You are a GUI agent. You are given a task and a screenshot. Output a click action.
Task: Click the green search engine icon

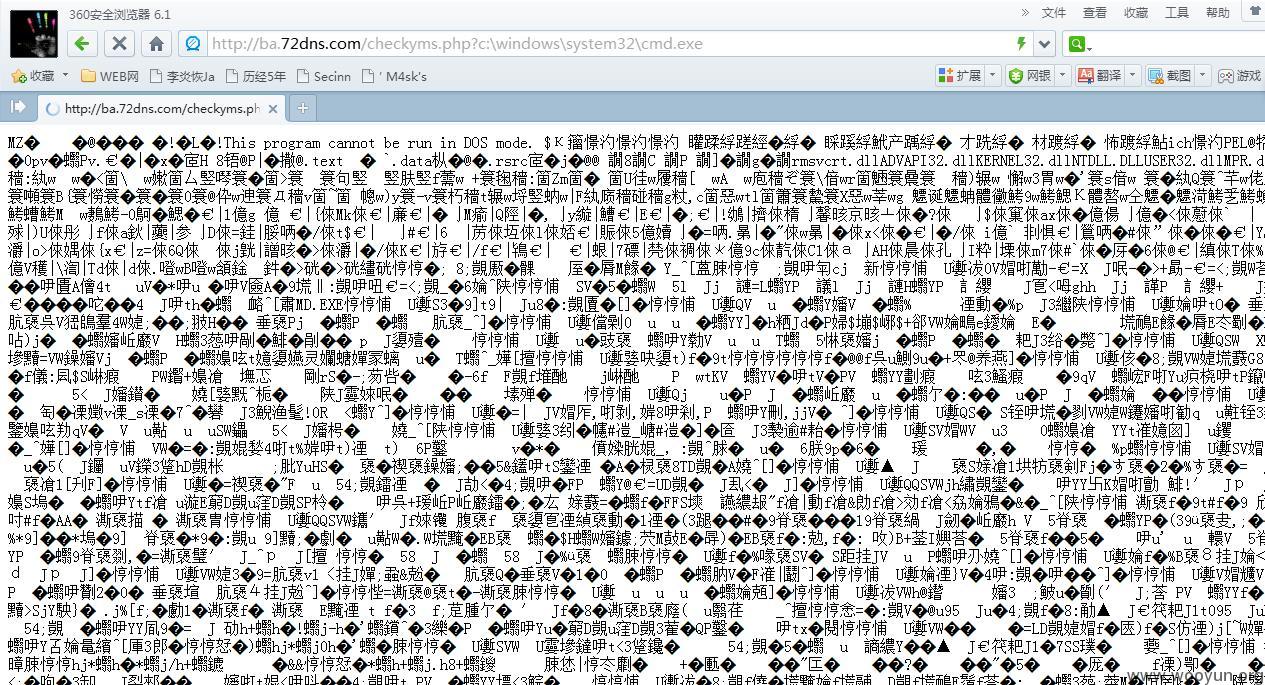(x=1077, y=44)
